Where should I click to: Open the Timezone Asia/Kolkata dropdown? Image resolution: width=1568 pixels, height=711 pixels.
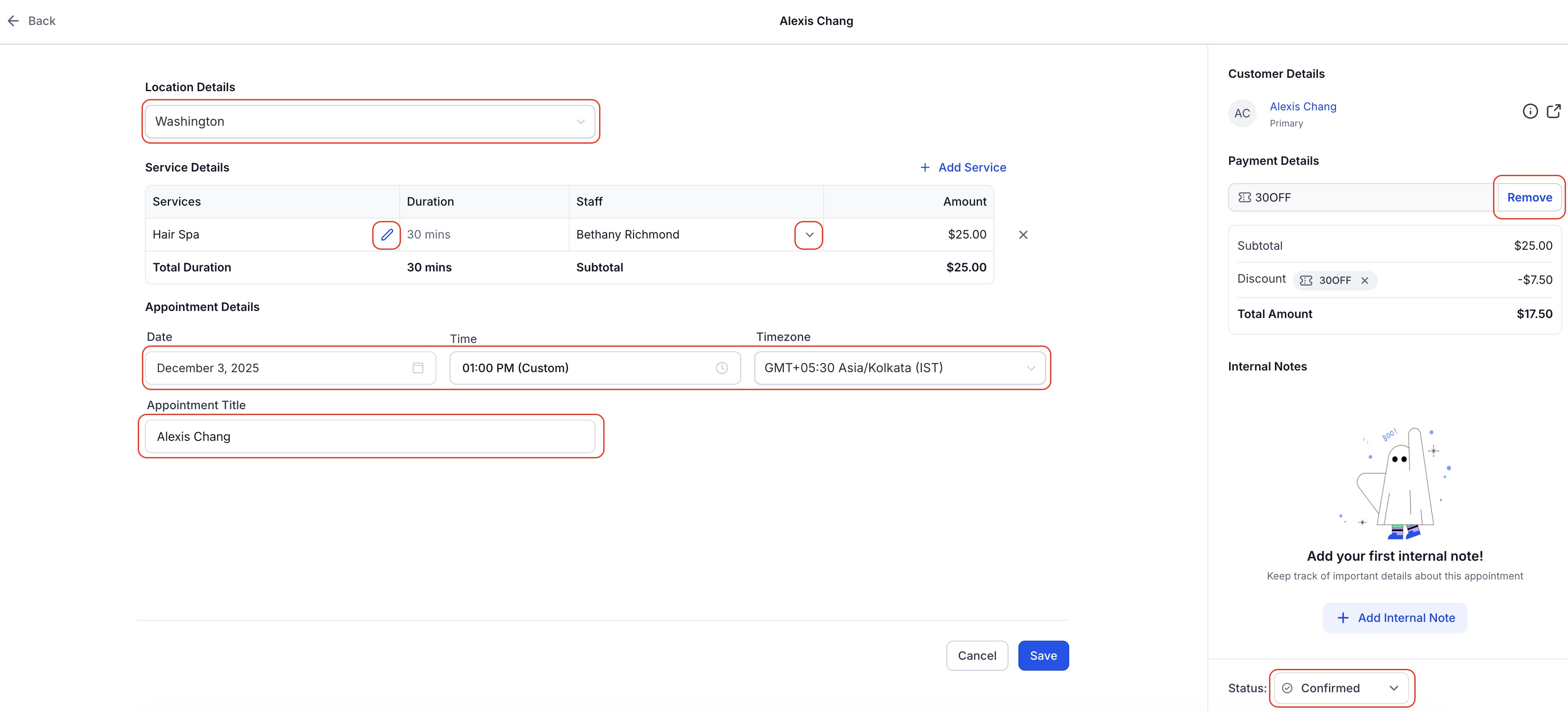[x=899, y=368]
